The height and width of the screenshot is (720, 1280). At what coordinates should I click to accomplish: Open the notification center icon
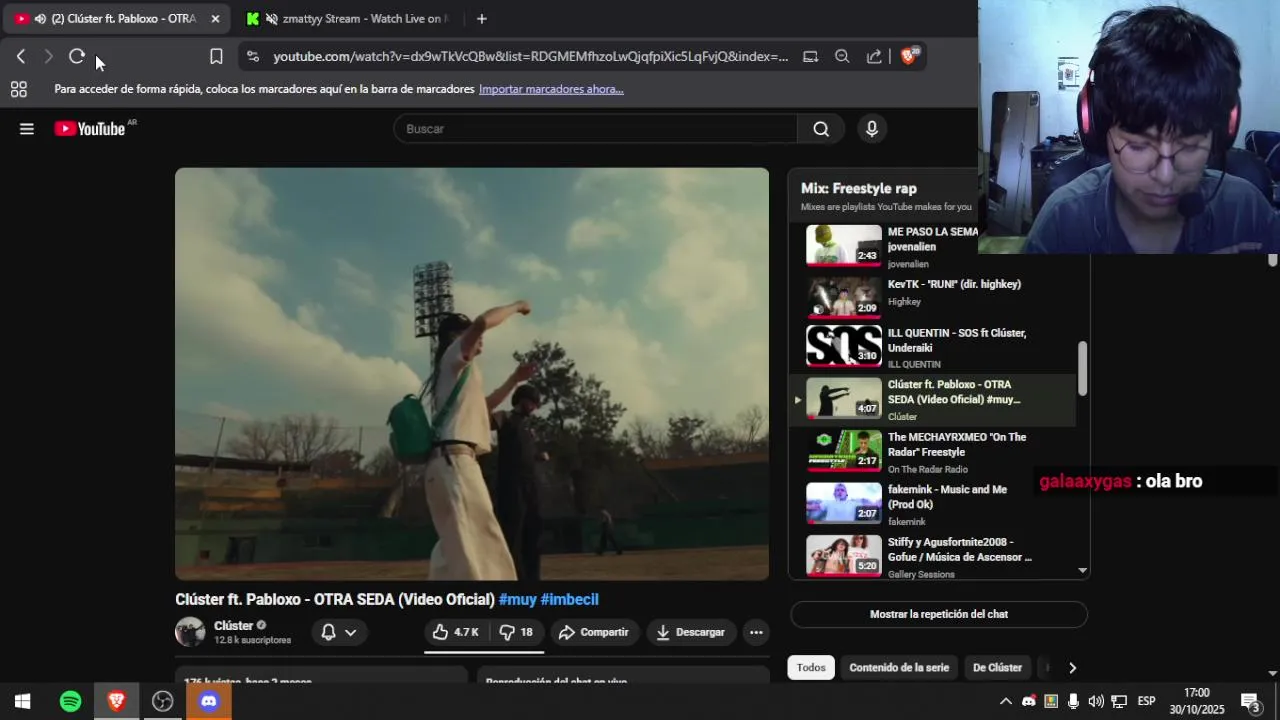[x=1250, y=701]
